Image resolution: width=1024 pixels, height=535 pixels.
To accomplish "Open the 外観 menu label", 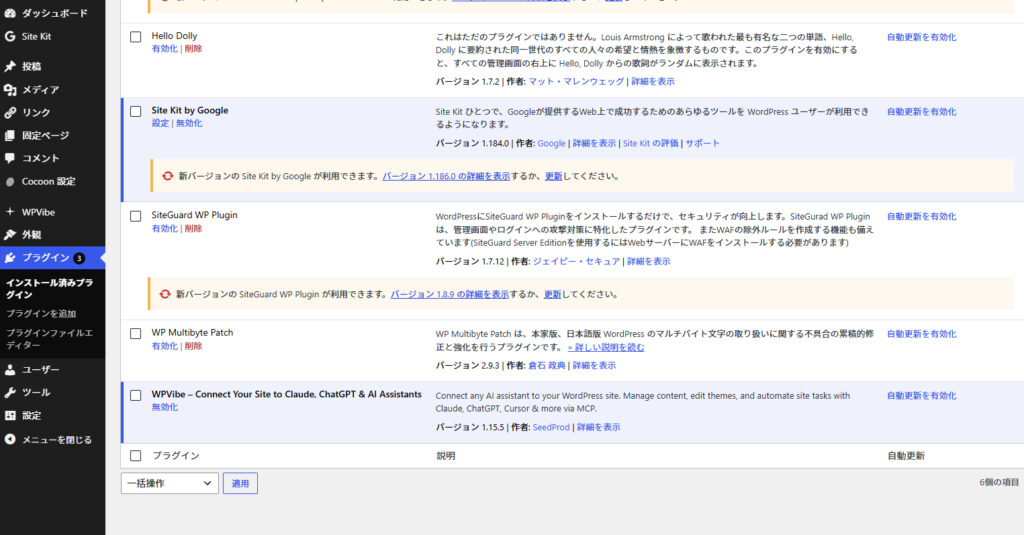I will [31, 235].
